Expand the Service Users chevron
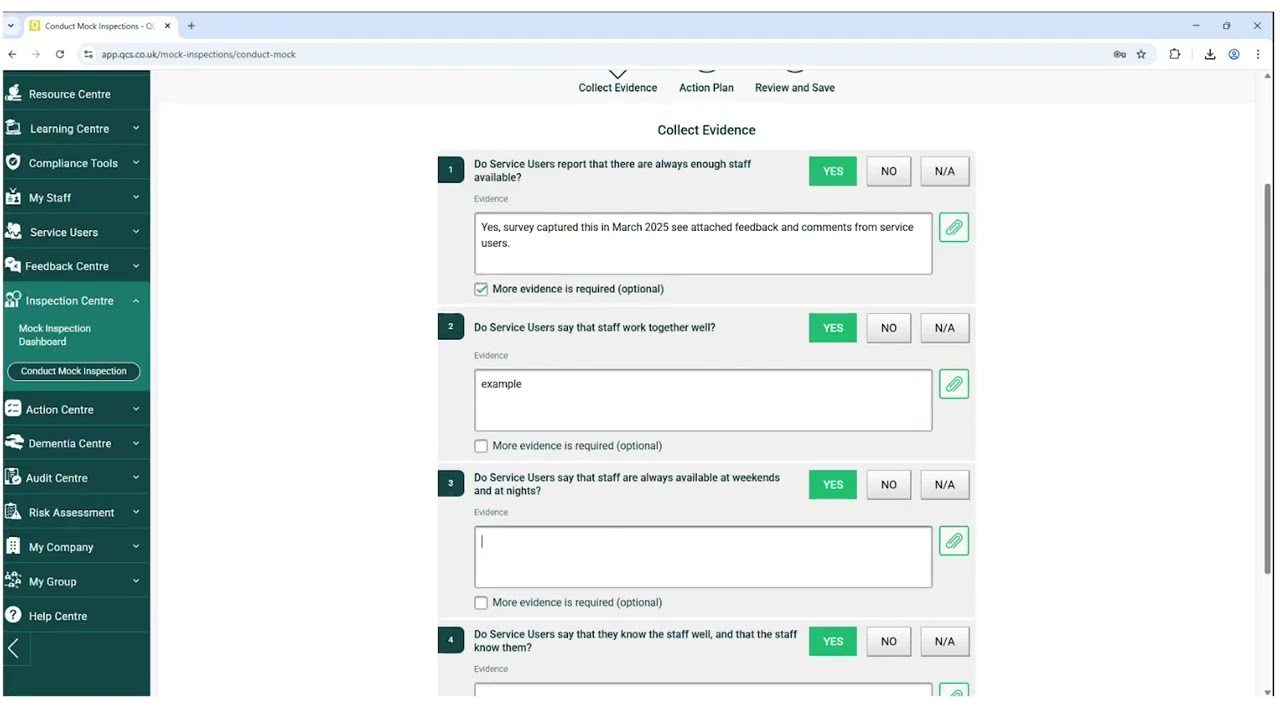 pyautogui.click(x=136, y=231)
